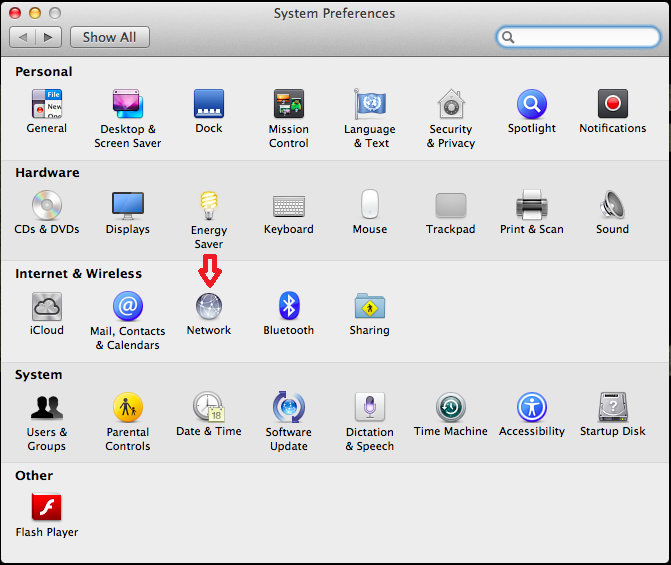This screenshot has height=565, width=671.
Task: Minimize window with the yellow button
Action: 35,13
